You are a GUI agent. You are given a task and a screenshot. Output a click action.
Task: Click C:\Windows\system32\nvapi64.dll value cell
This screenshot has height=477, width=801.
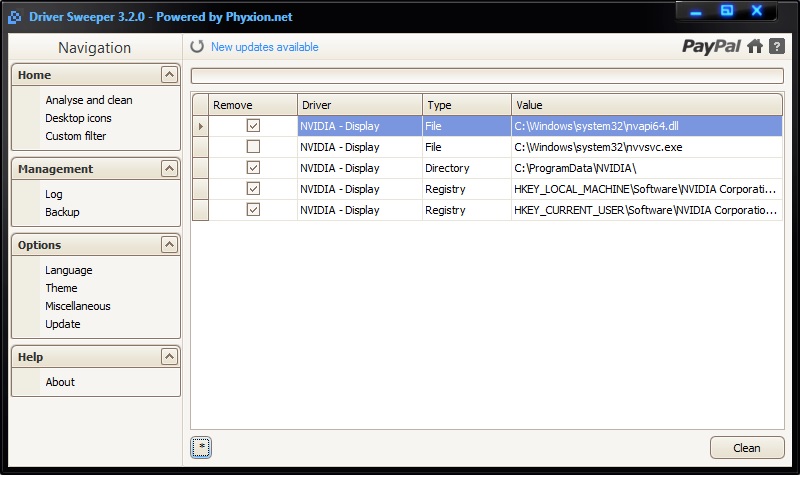coord(647,126)
